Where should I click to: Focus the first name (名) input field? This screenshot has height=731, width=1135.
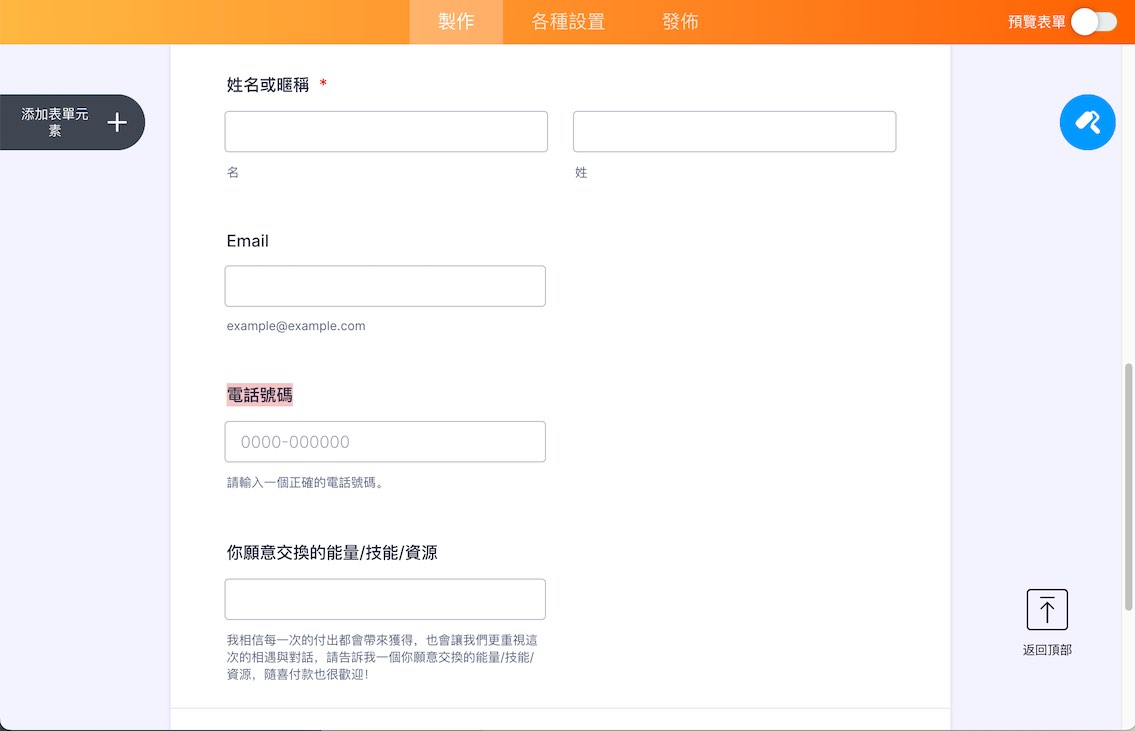coord(386,132)
